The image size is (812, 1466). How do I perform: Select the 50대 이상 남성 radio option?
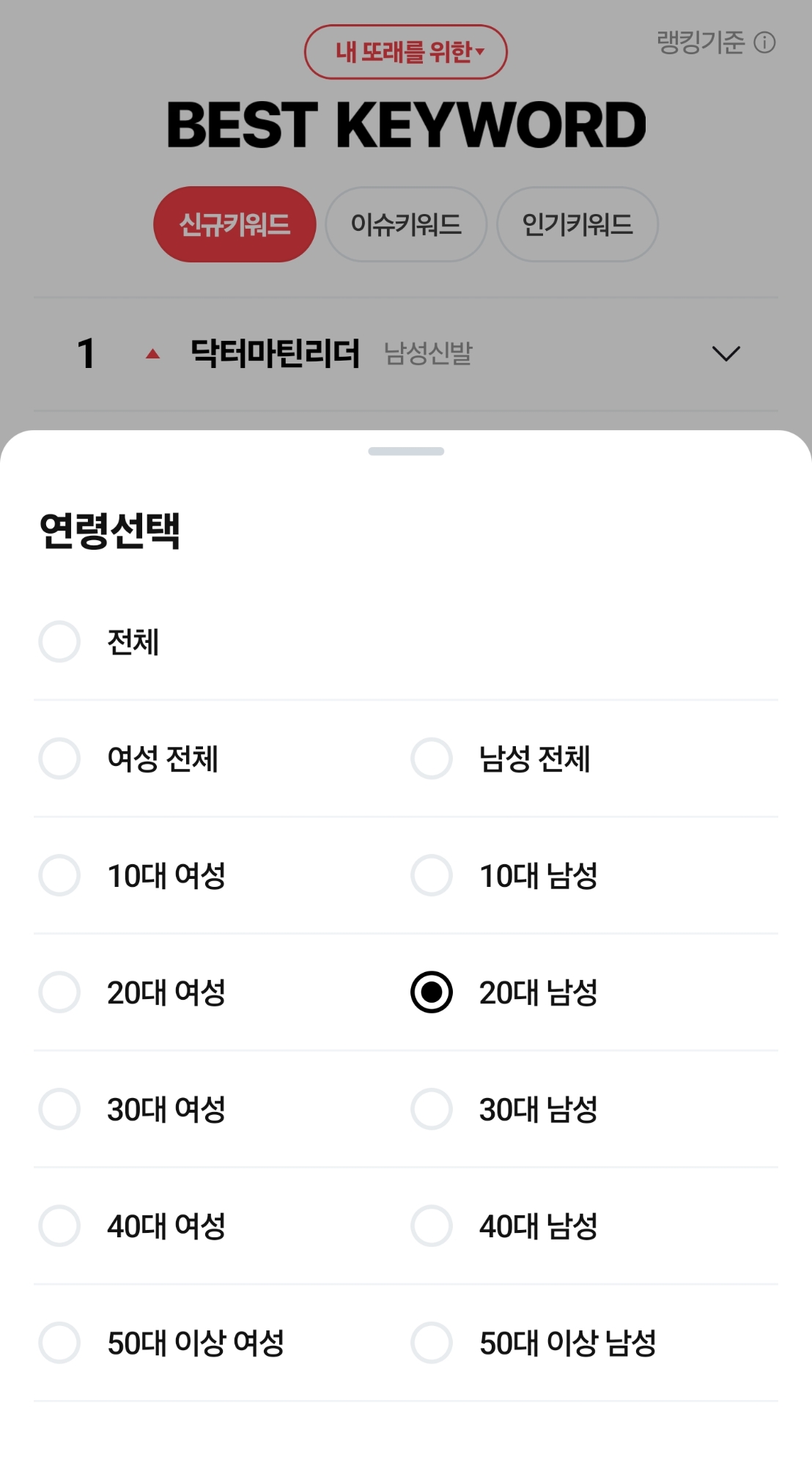pyautogui.click(x=432, y=1343)
